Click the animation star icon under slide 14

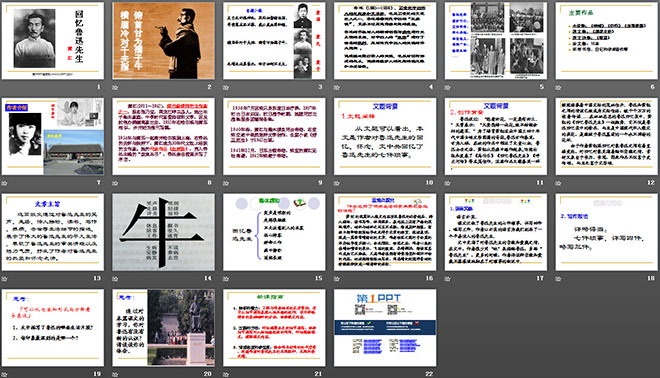(x=115, y=279)
